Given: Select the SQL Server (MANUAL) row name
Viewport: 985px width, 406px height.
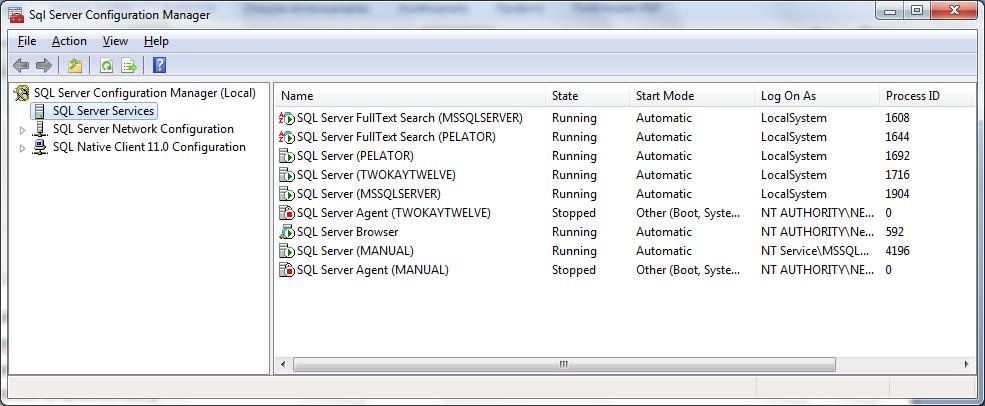Looking at the screenshot, I should (355, 251).
